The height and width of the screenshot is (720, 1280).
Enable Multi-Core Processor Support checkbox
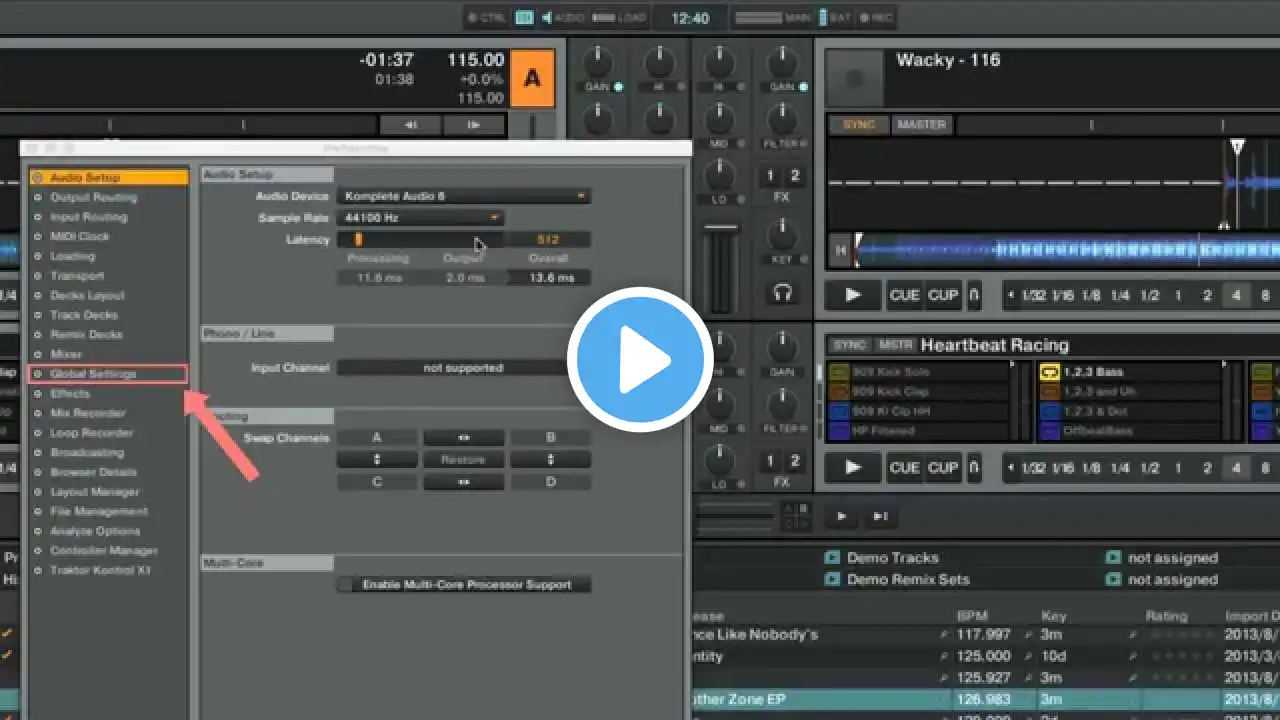tap(346, 585)
